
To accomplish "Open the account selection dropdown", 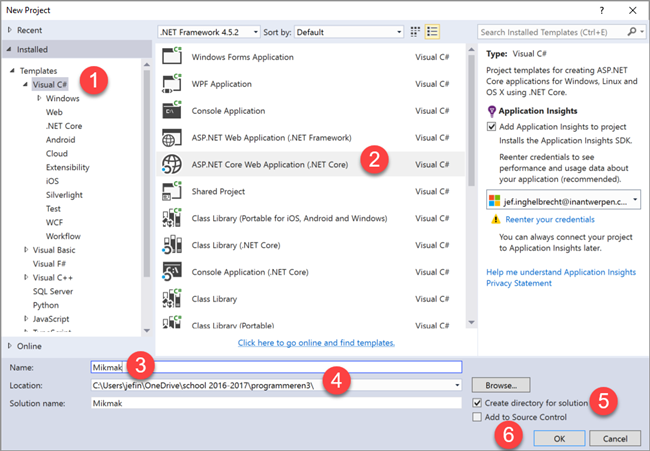I will point(635,200).
